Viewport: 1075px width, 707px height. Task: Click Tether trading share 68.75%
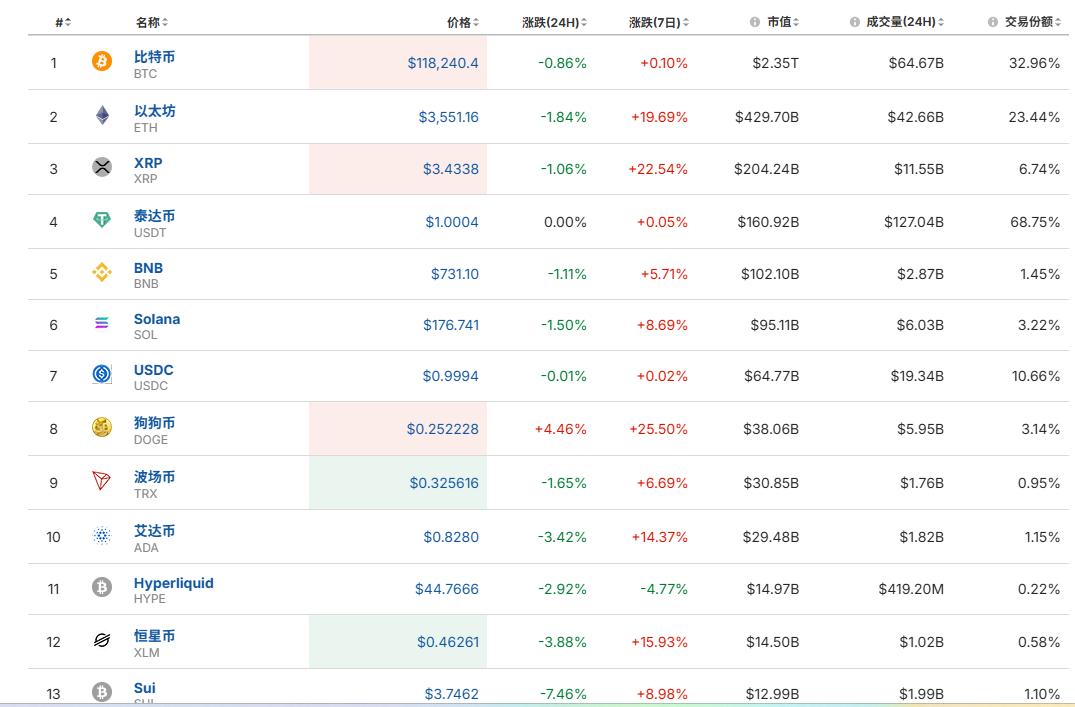point(1035,221)
